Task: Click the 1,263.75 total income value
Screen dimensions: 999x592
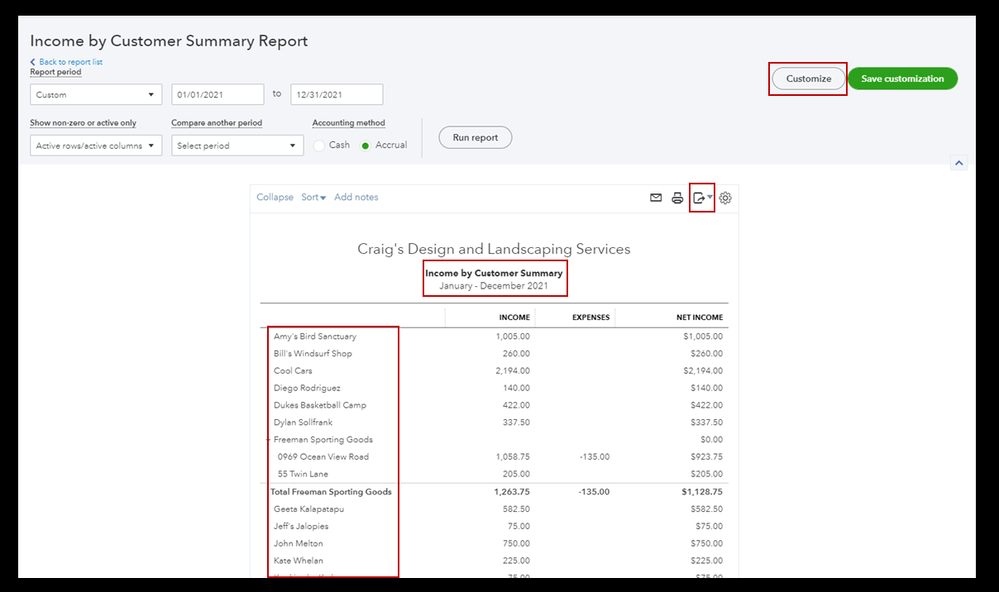Action: coord(512,492)
